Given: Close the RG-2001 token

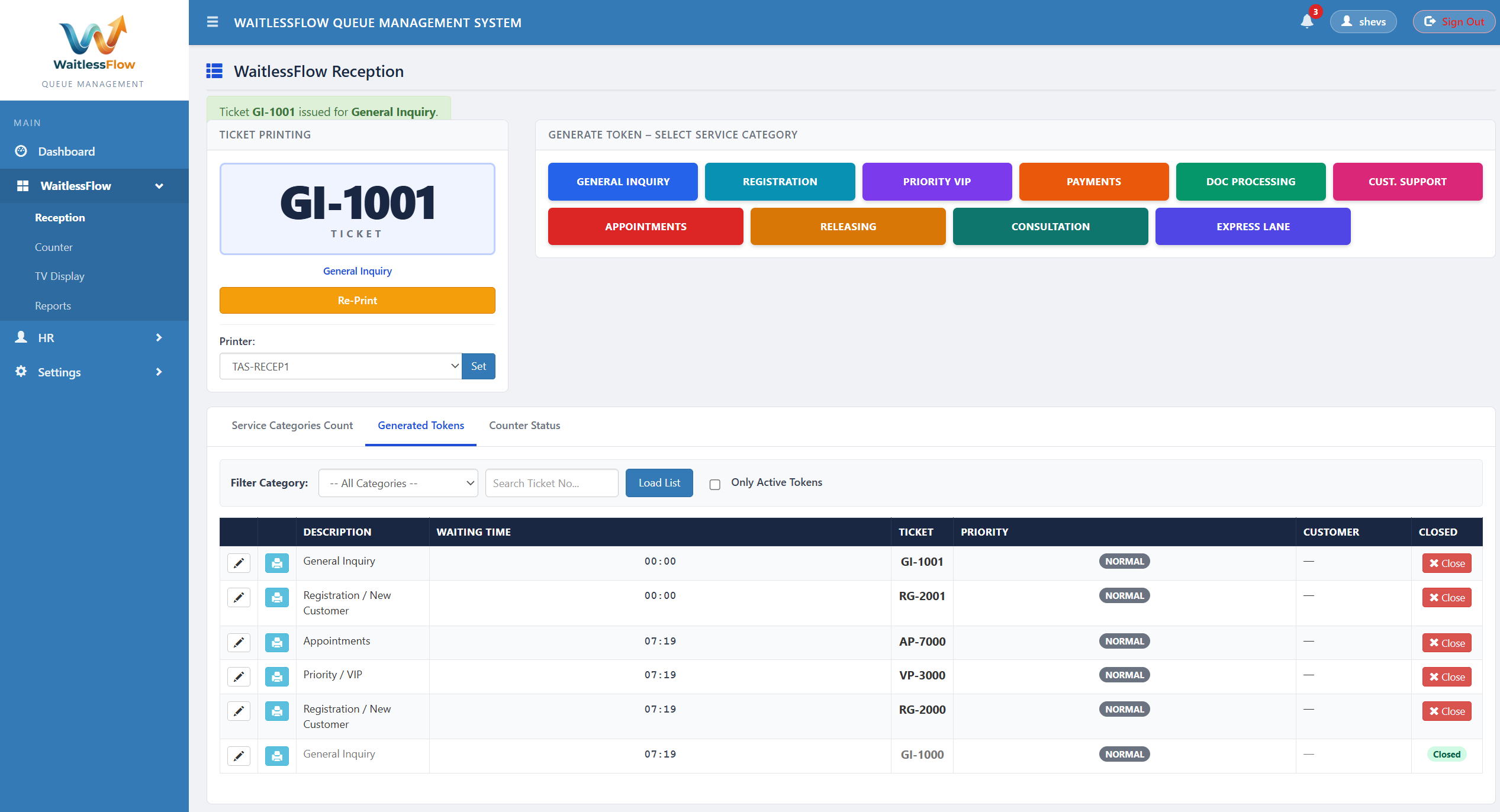Looking at the screenshot, I should pyautogui.click(x=1446, y=597).
